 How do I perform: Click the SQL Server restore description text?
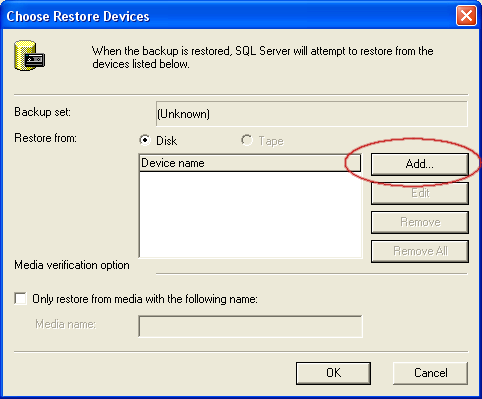pyautogui.click(x=263, y=57)
